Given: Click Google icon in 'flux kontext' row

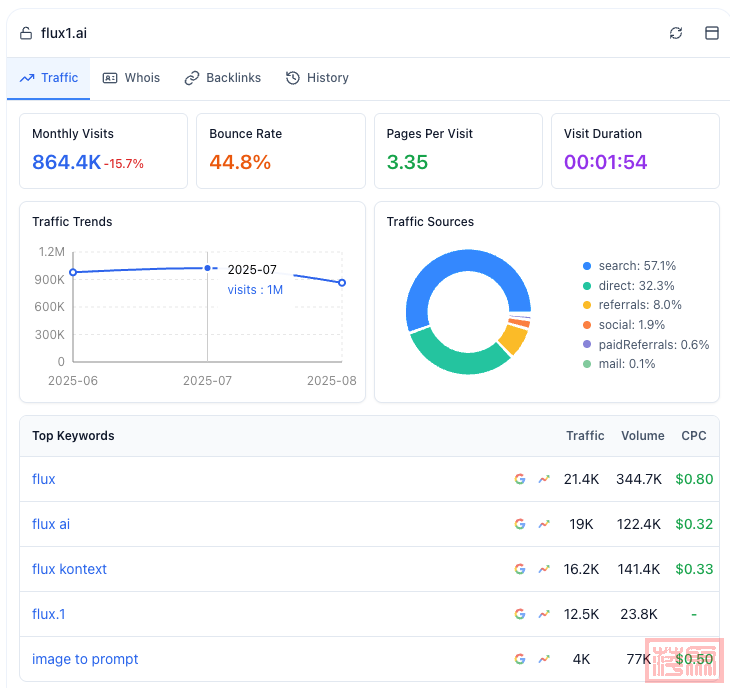Looking at the screenshot, I should [520, 569].
